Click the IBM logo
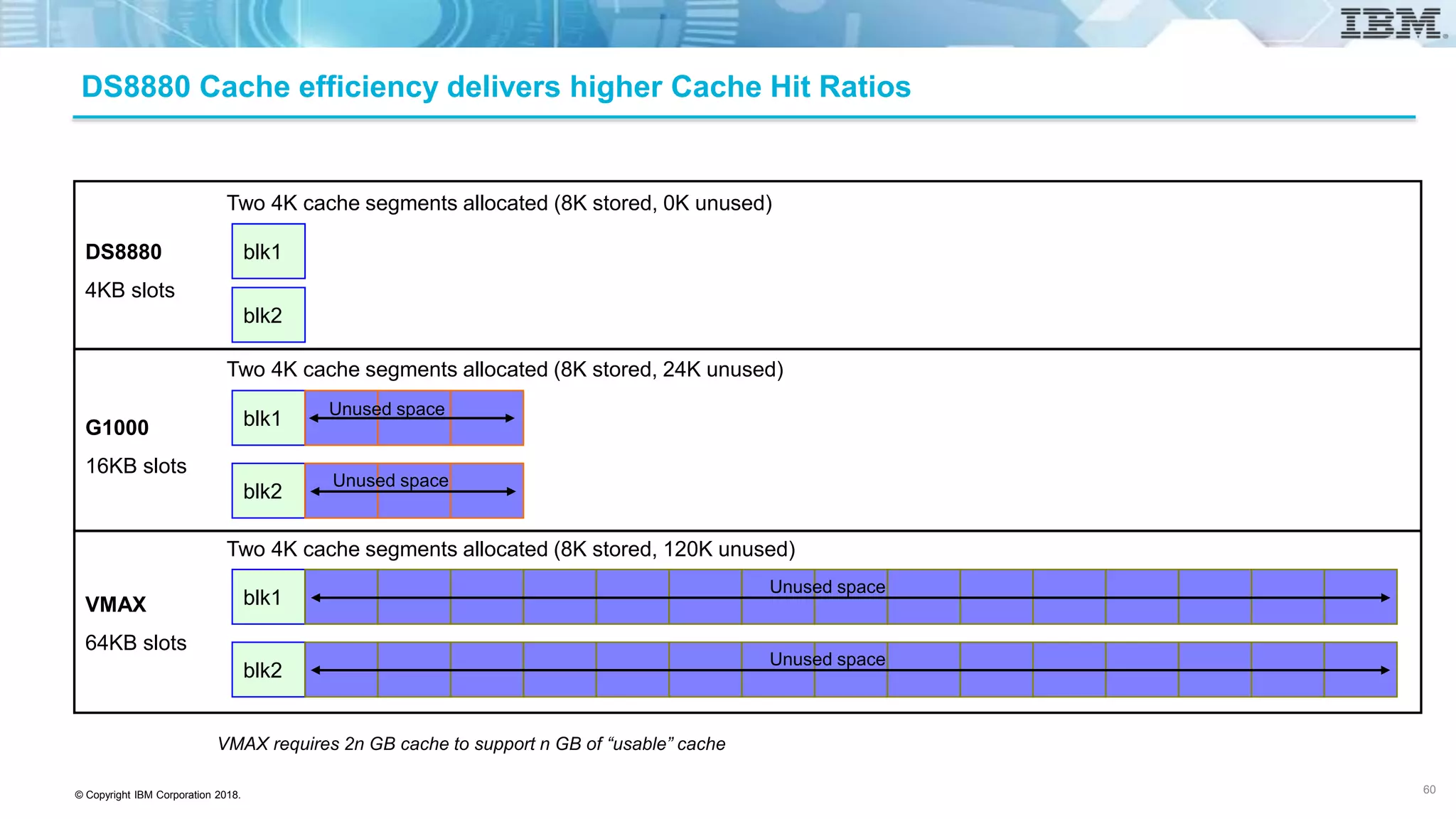This screenshot has height=819, width=1456. 1393,24
